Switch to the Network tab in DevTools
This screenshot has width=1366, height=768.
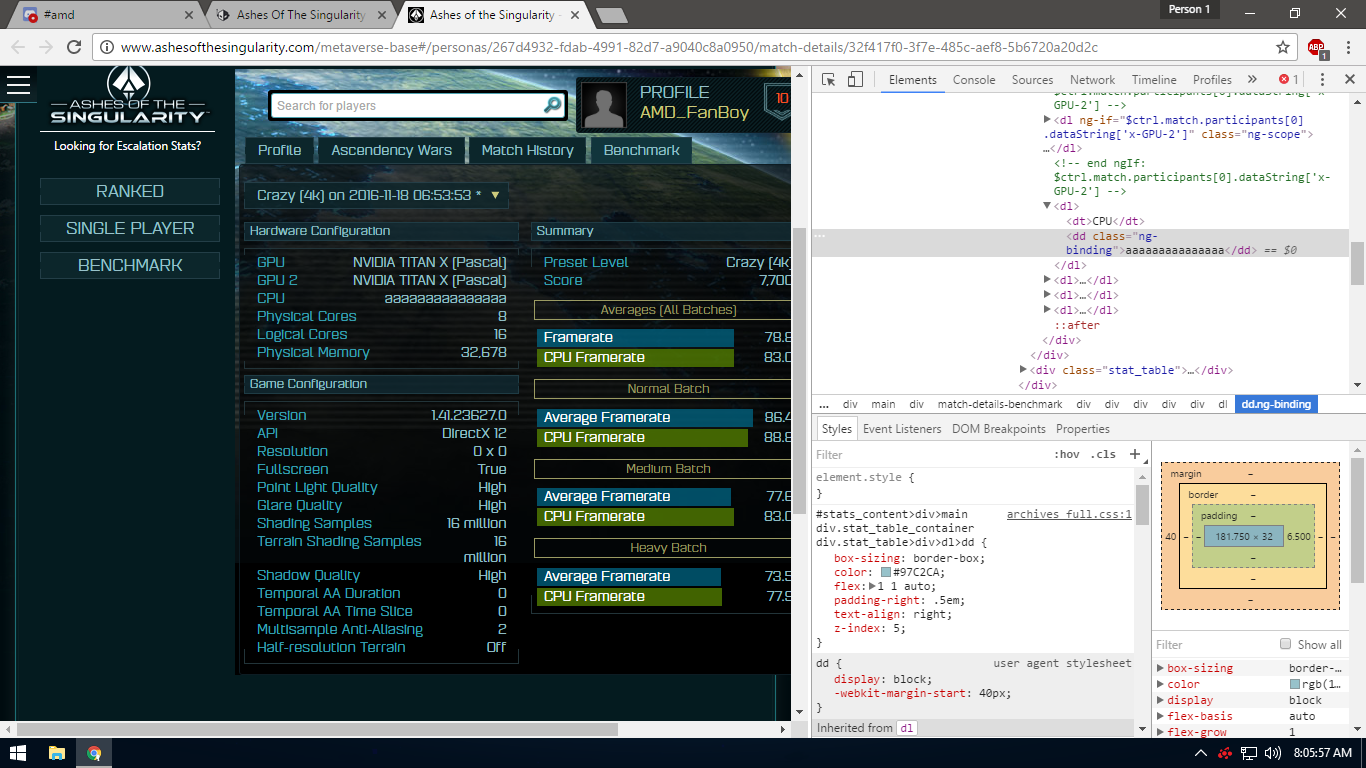(1092, 80)
